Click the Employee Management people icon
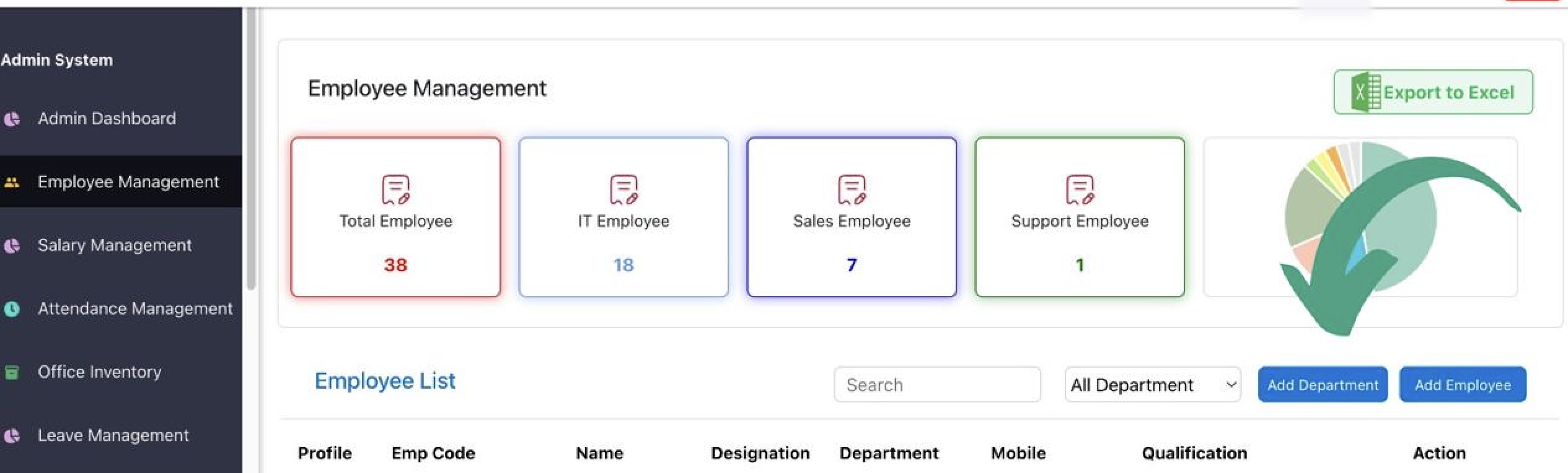Image resolution: width=1568 pixels, height=473 pixels. coord(12,183)
